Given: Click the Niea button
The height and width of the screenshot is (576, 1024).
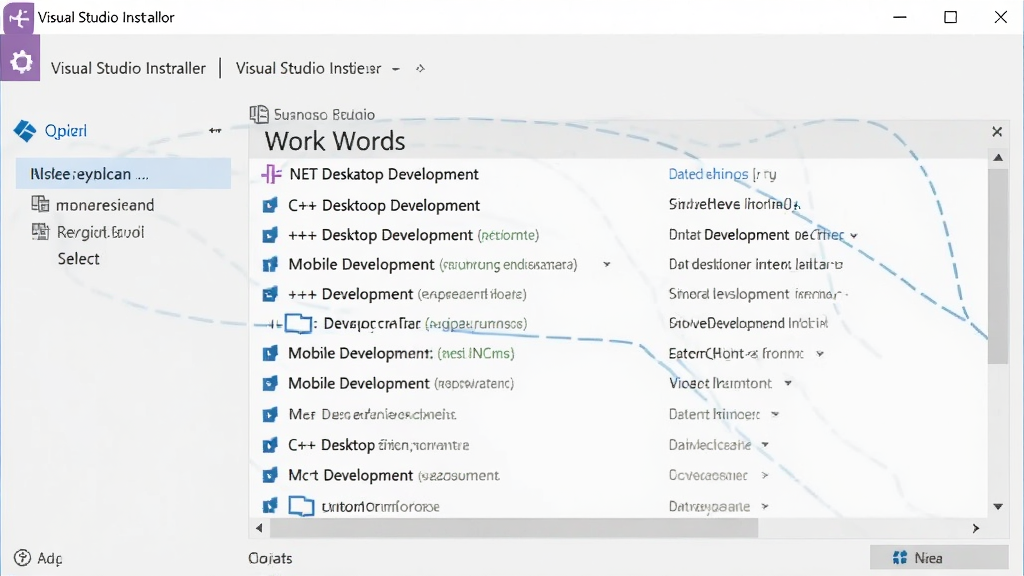Looking at the screenshot, I should click(x=939, y=558).
